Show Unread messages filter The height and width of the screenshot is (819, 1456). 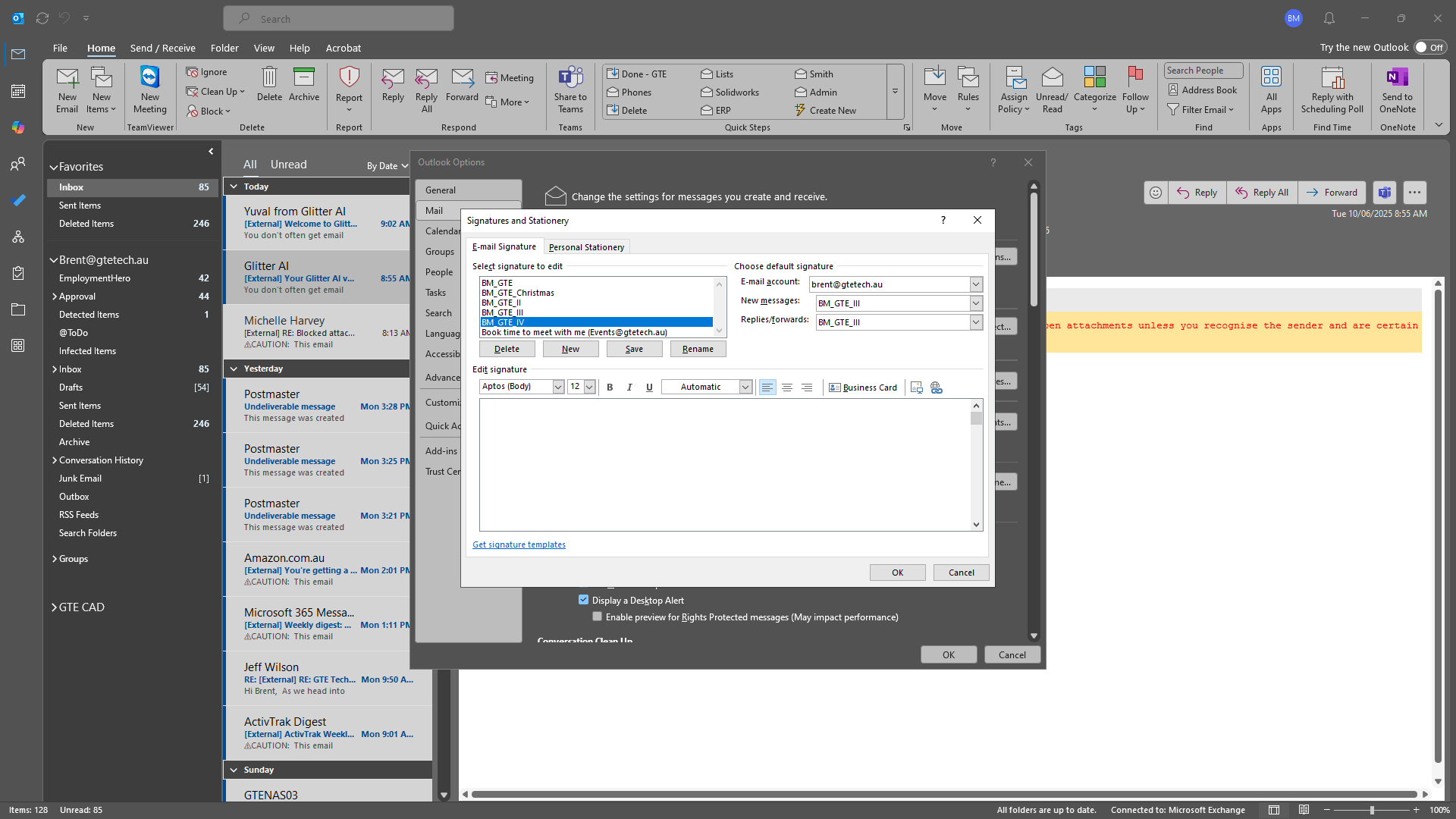pos(288,165)
